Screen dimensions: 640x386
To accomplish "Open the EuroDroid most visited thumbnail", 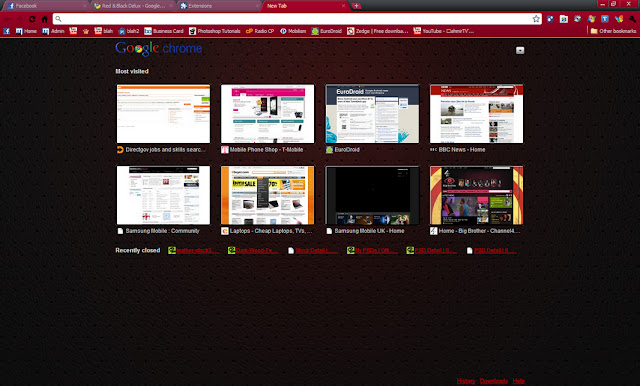I will [x=372, y=114].
